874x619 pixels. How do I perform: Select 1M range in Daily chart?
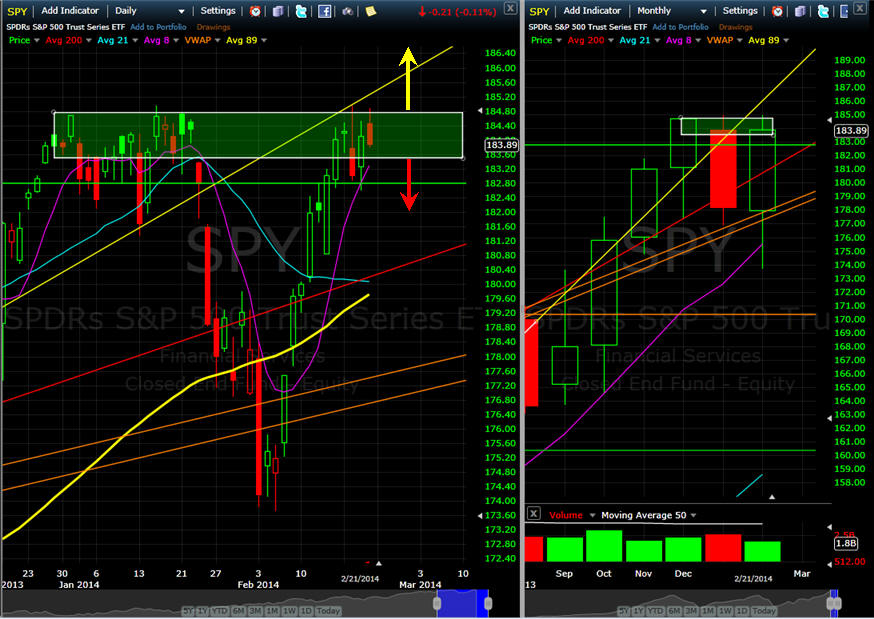(x=273, y=611)
